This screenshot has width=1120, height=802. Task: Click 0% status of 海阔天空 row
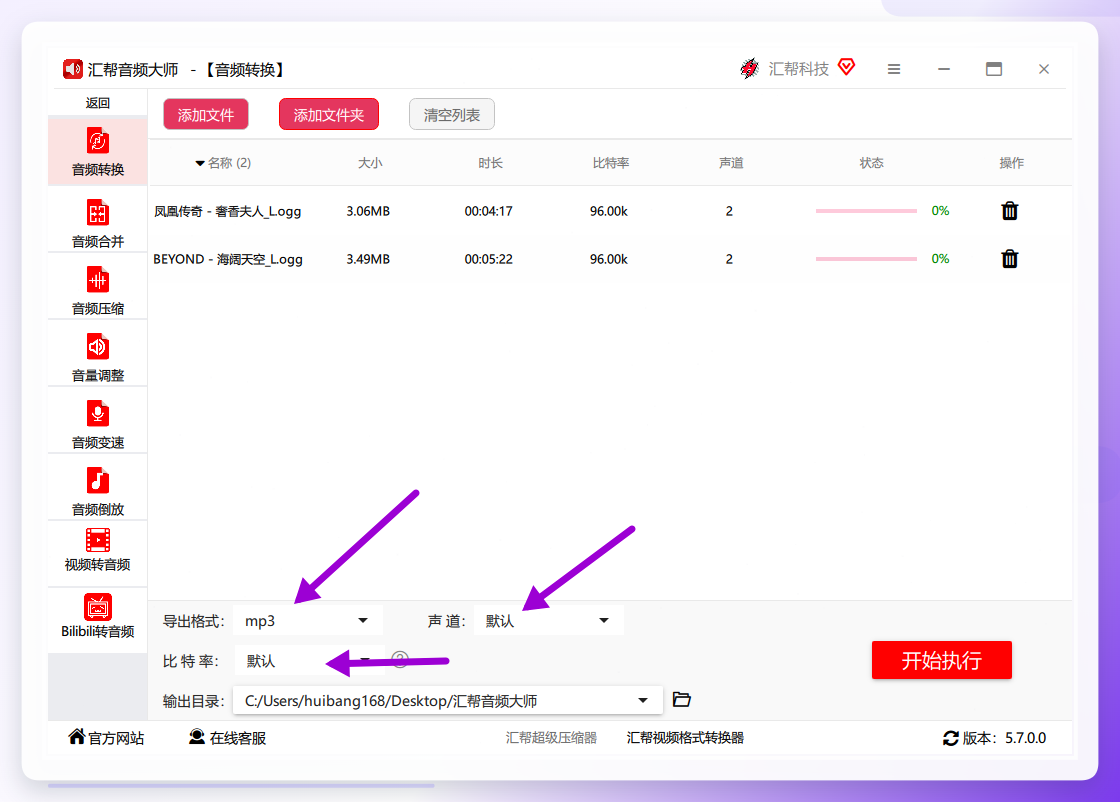[940, 259]
